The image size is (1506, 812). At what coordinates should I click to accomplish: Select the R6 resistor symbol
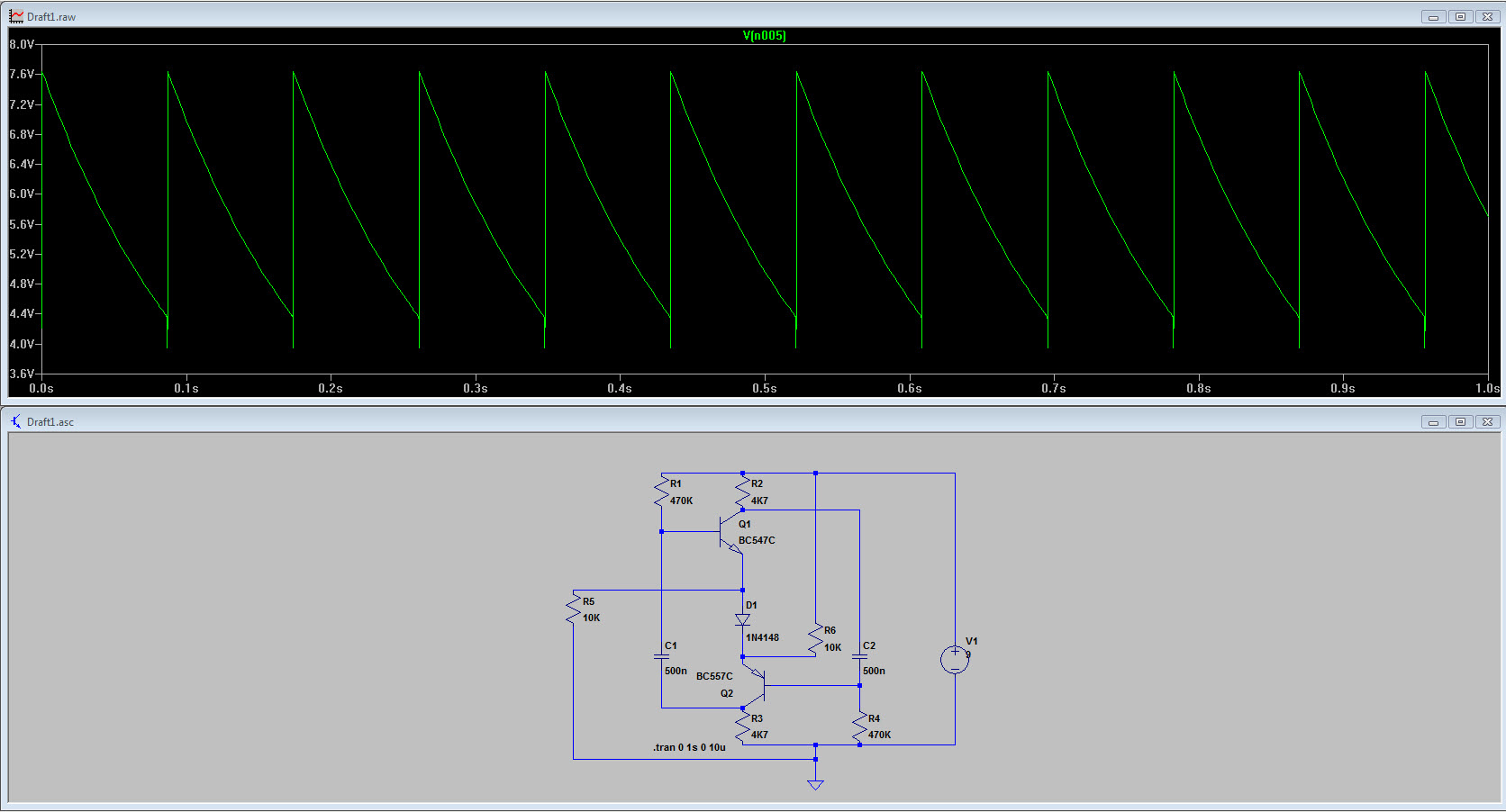[x=816, y=638]
